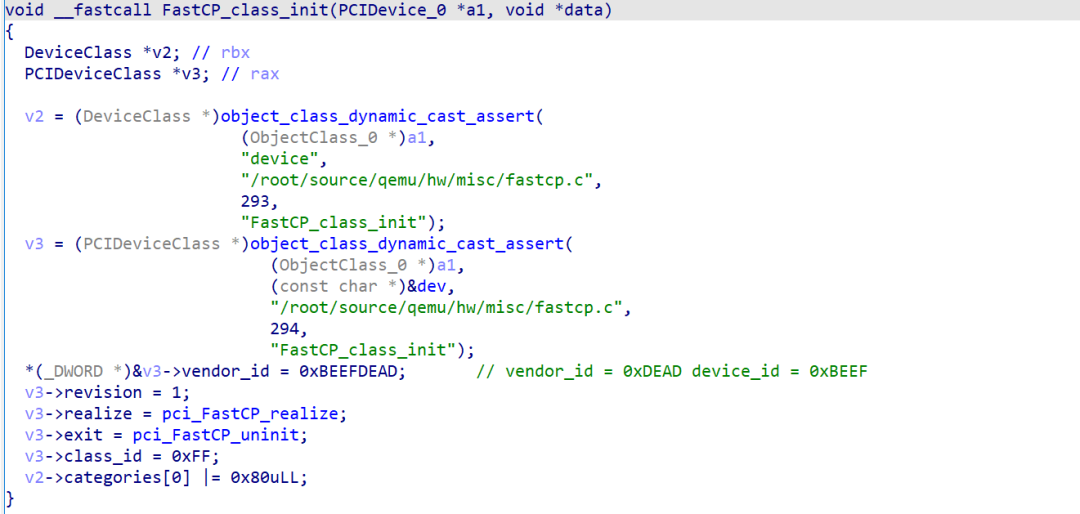
Task: Click the v3->realize field name
Action: (98, 414)
